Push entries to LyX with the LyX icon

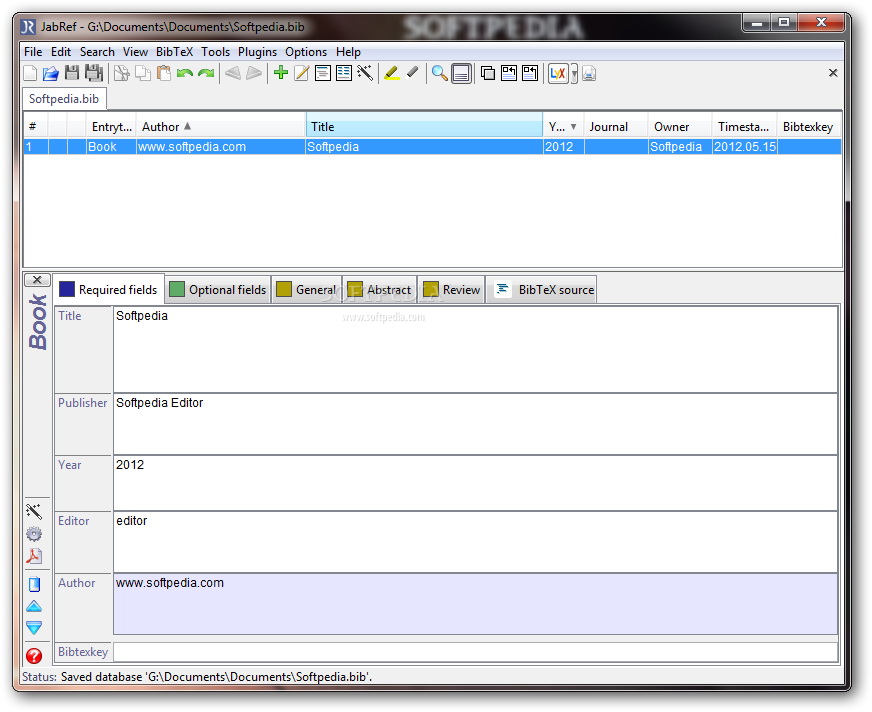pos(558,73)
